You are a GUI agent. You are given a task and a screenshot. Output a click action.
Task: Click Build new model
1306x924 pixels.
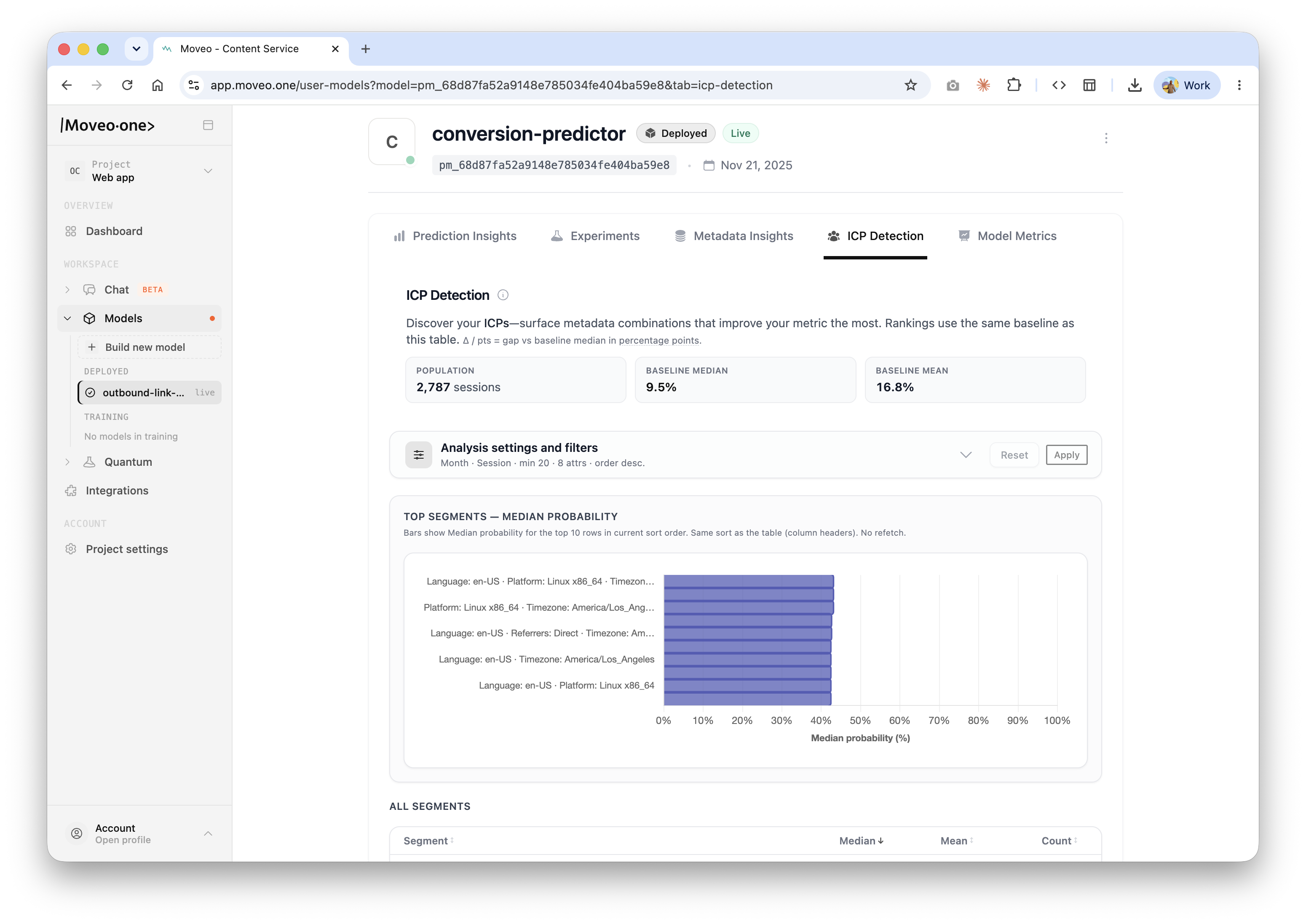click(x=149, y=347)
